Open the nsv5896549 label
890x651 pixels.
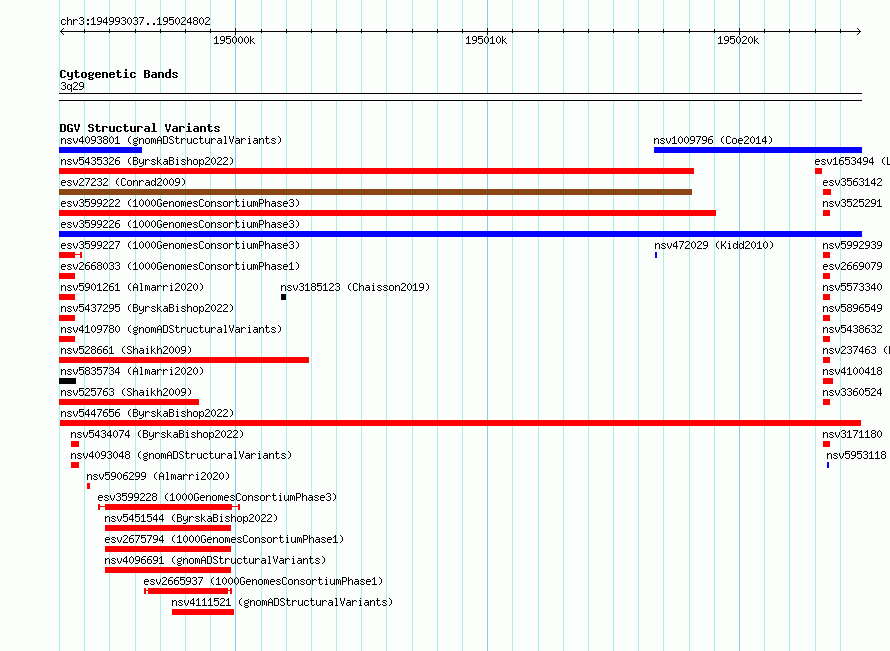(852, 308)
